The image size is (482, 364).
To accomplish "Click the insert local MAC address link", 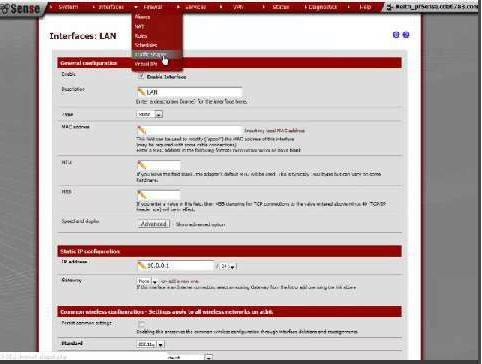I will pos(274,131).
